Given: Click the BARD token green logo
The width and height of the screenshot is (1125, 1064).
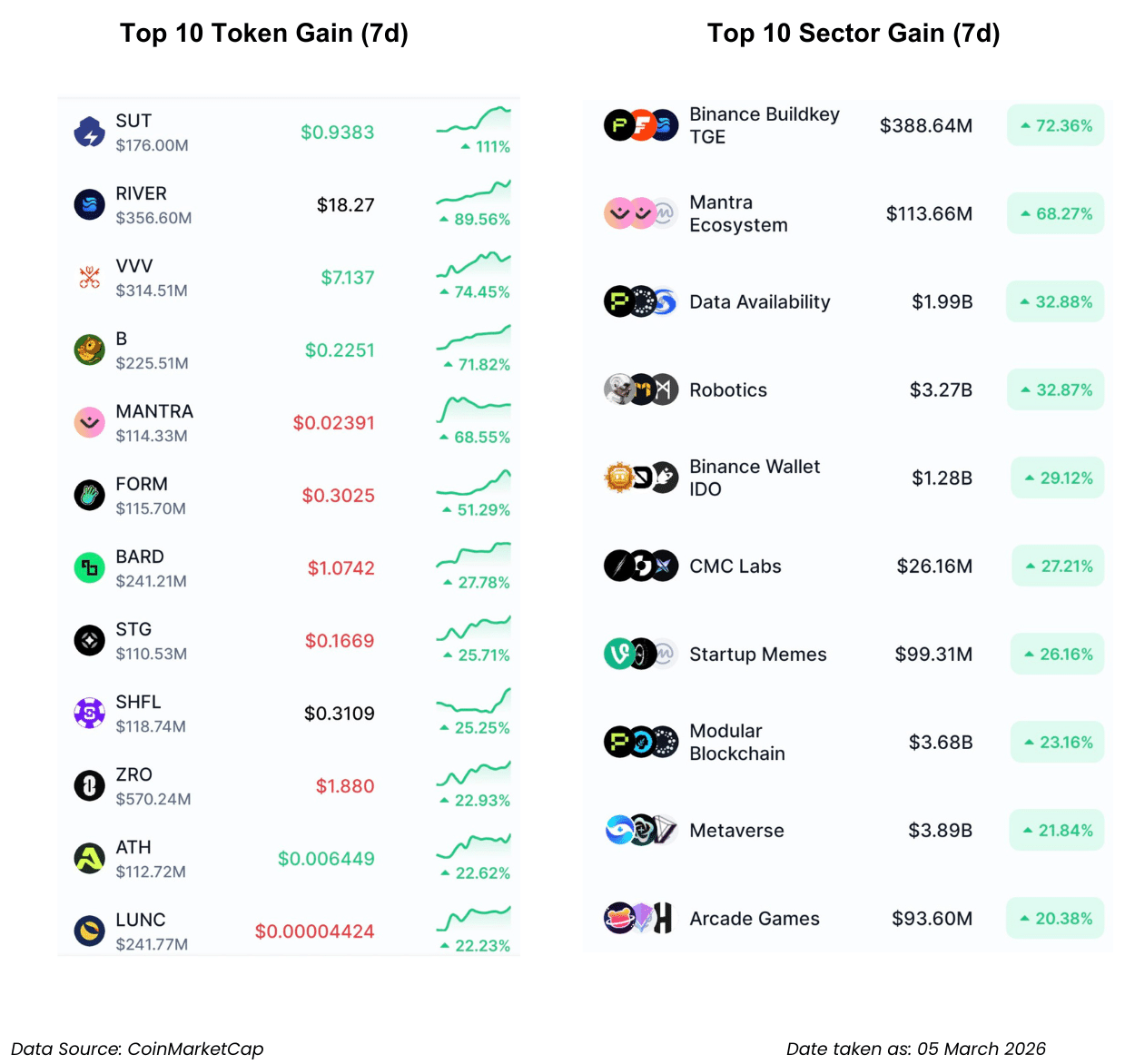Looking at the screenshot, I should [x=89, y=568].
